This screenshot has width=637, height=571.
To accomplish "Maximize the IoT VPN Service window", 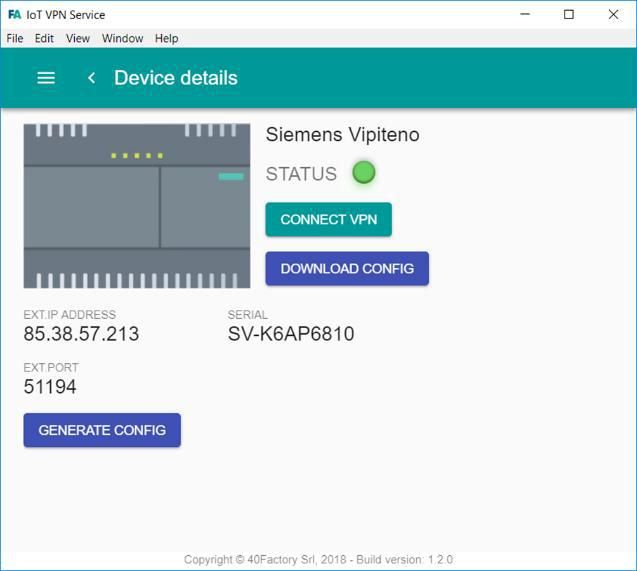I will click(568, 15).
